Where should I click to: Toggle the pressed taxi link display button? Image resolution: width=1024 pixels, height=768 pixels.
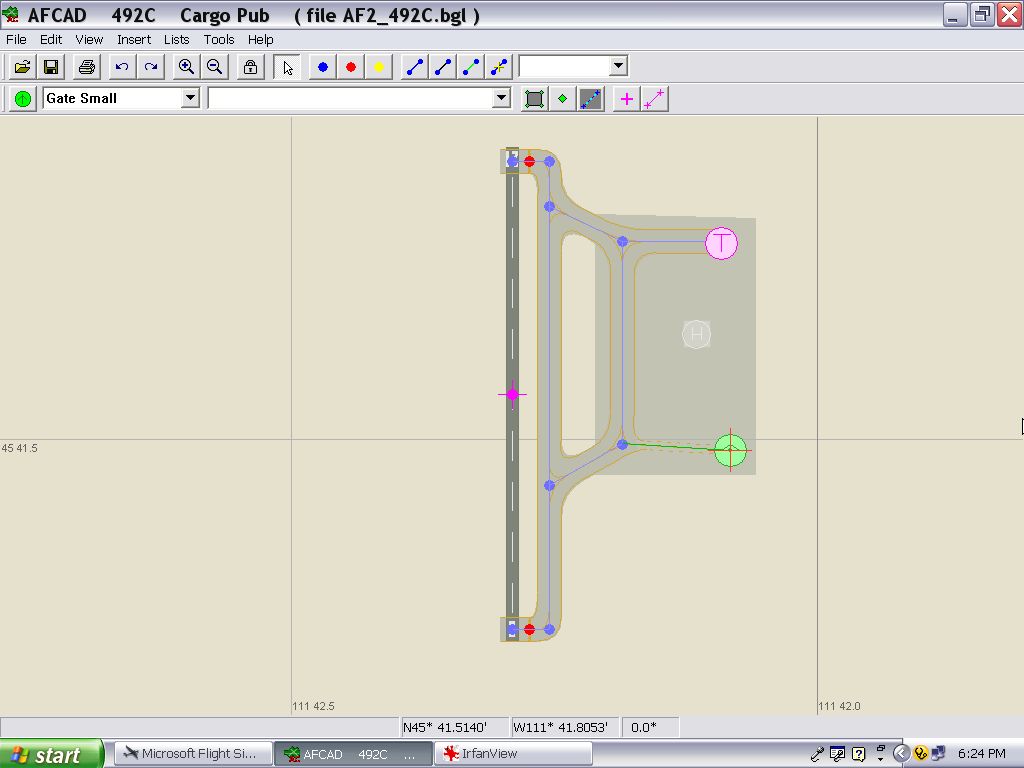pyautogui.click(x=590, y=98)
